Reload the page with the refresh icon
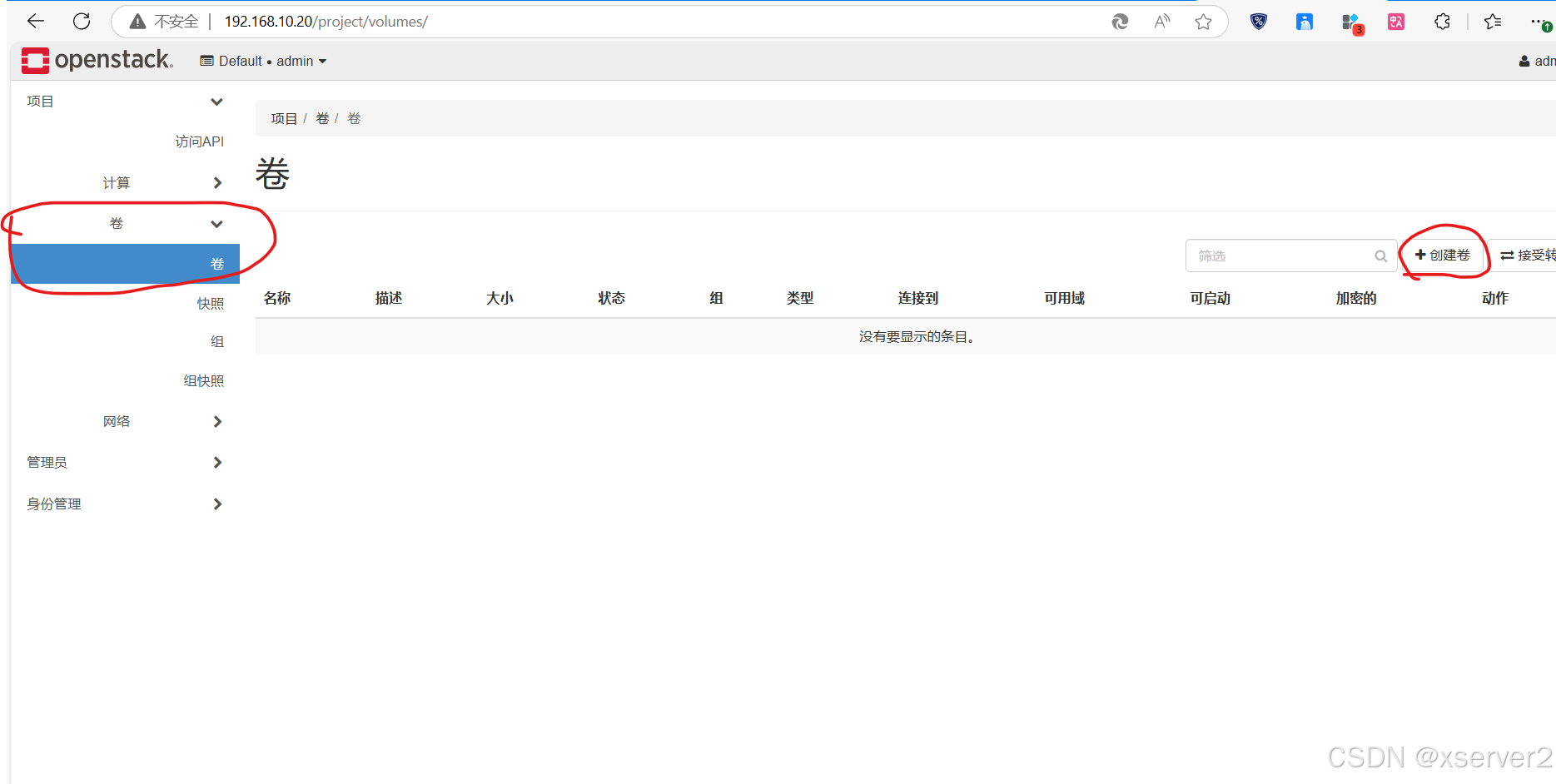Screen dimensions: 1556x784 [x=82, y=21]
